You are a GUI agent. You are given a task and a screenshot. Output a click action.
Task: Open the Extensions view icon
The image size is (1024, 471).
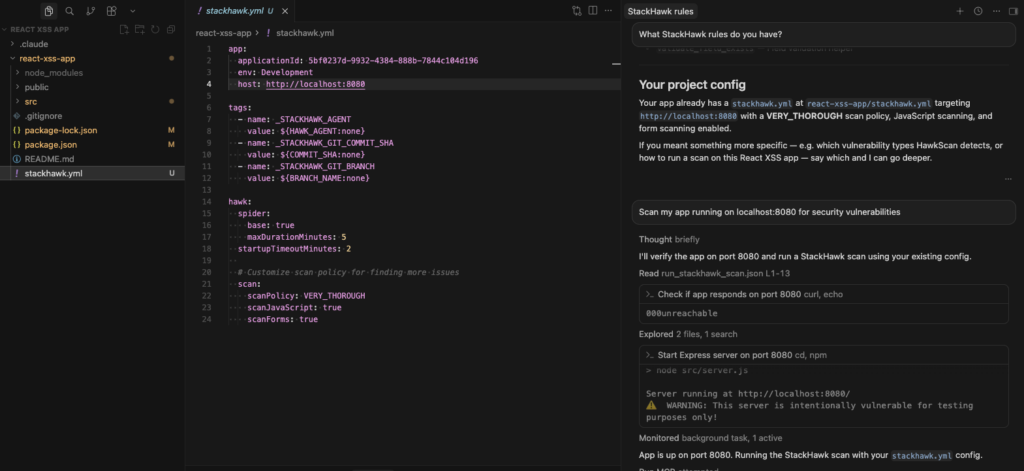coord(112,11)
